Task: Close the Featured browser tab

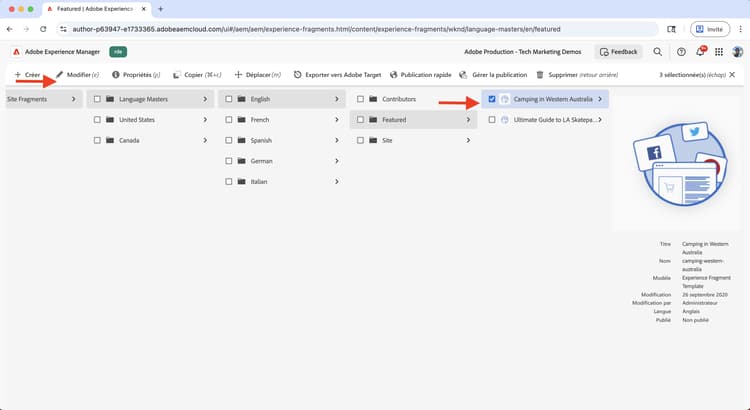Action: point(143,9)
